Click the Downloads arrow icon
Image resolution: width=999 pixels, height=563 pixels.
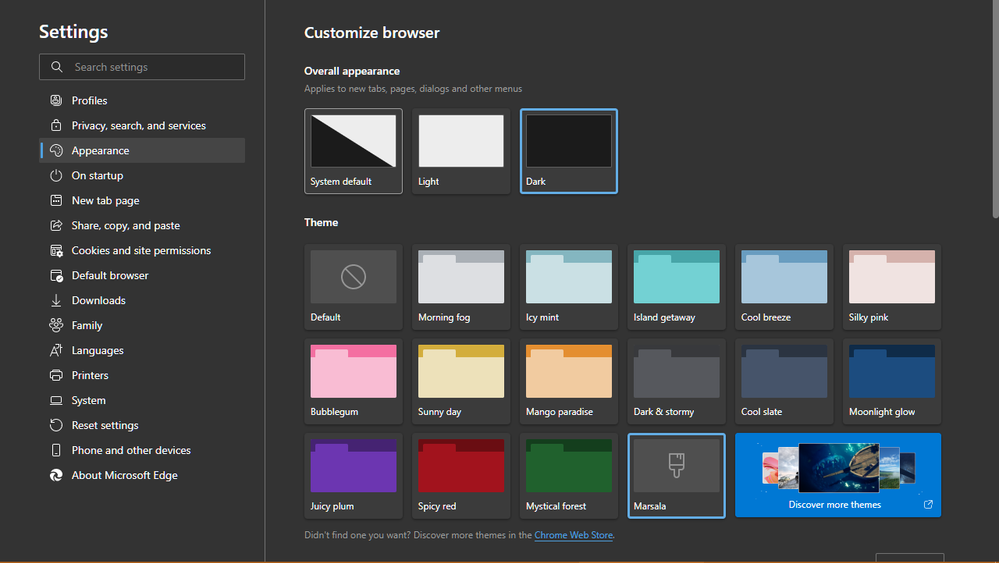click(x=56, y=300)
